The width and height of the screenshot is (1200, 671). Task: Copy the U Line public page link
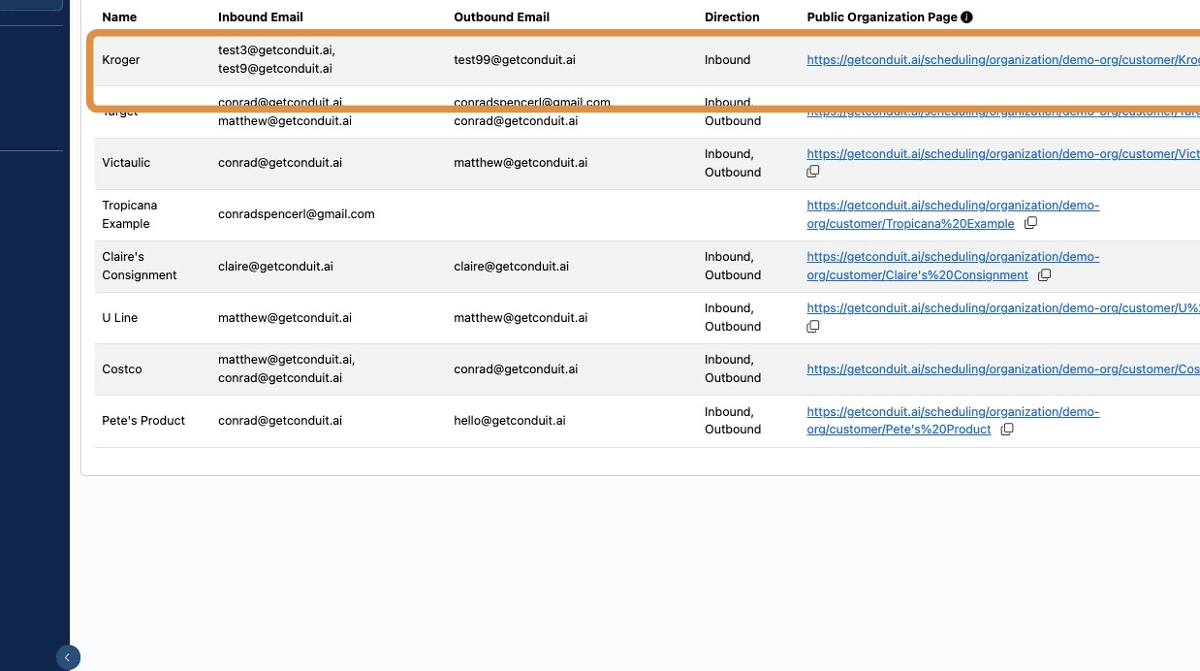813,326
